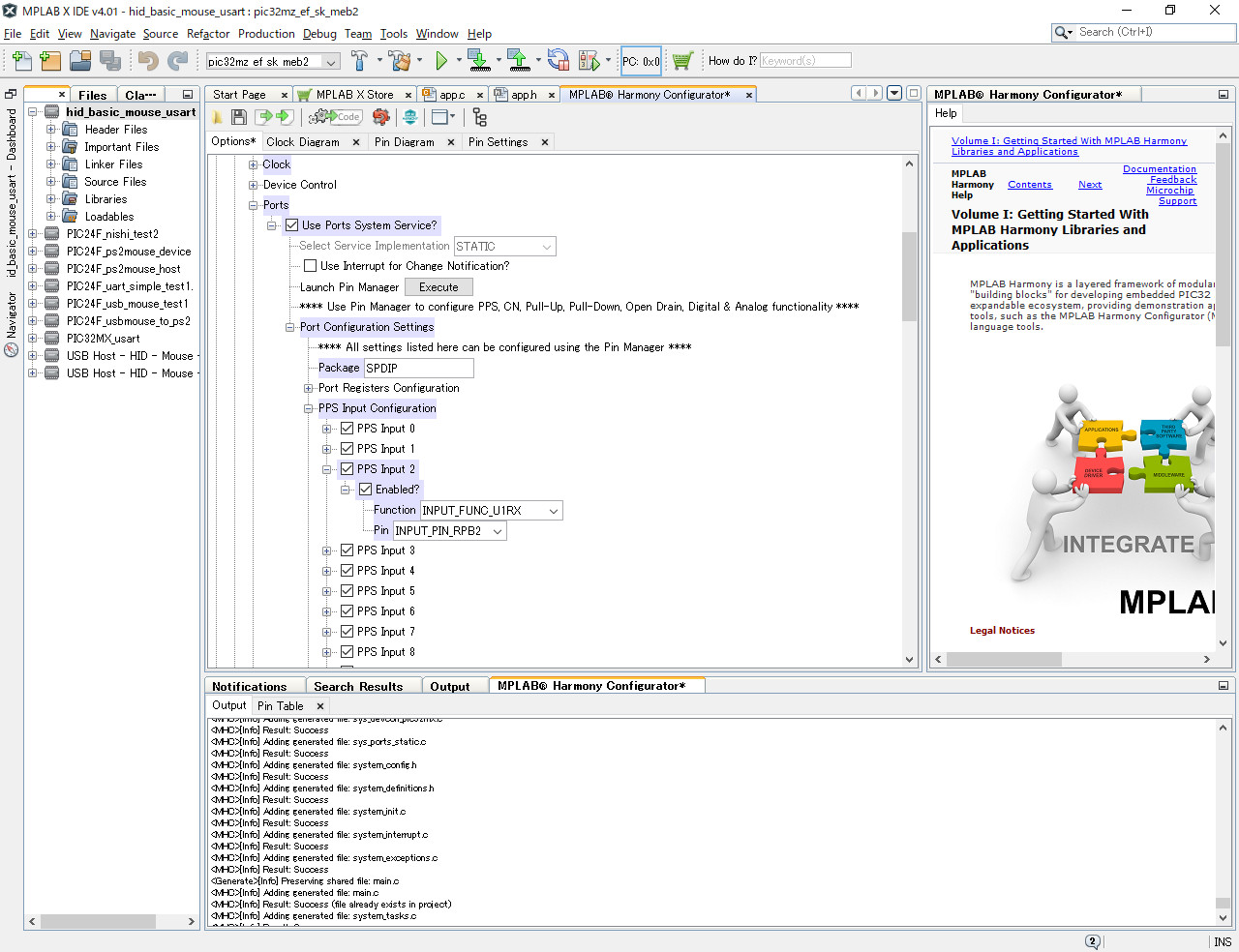Open the Pin dropdown INPUT_PIN_RPB2
Image resolution: width=1239 pixels, height=952 pixels.
pos(449,531)
